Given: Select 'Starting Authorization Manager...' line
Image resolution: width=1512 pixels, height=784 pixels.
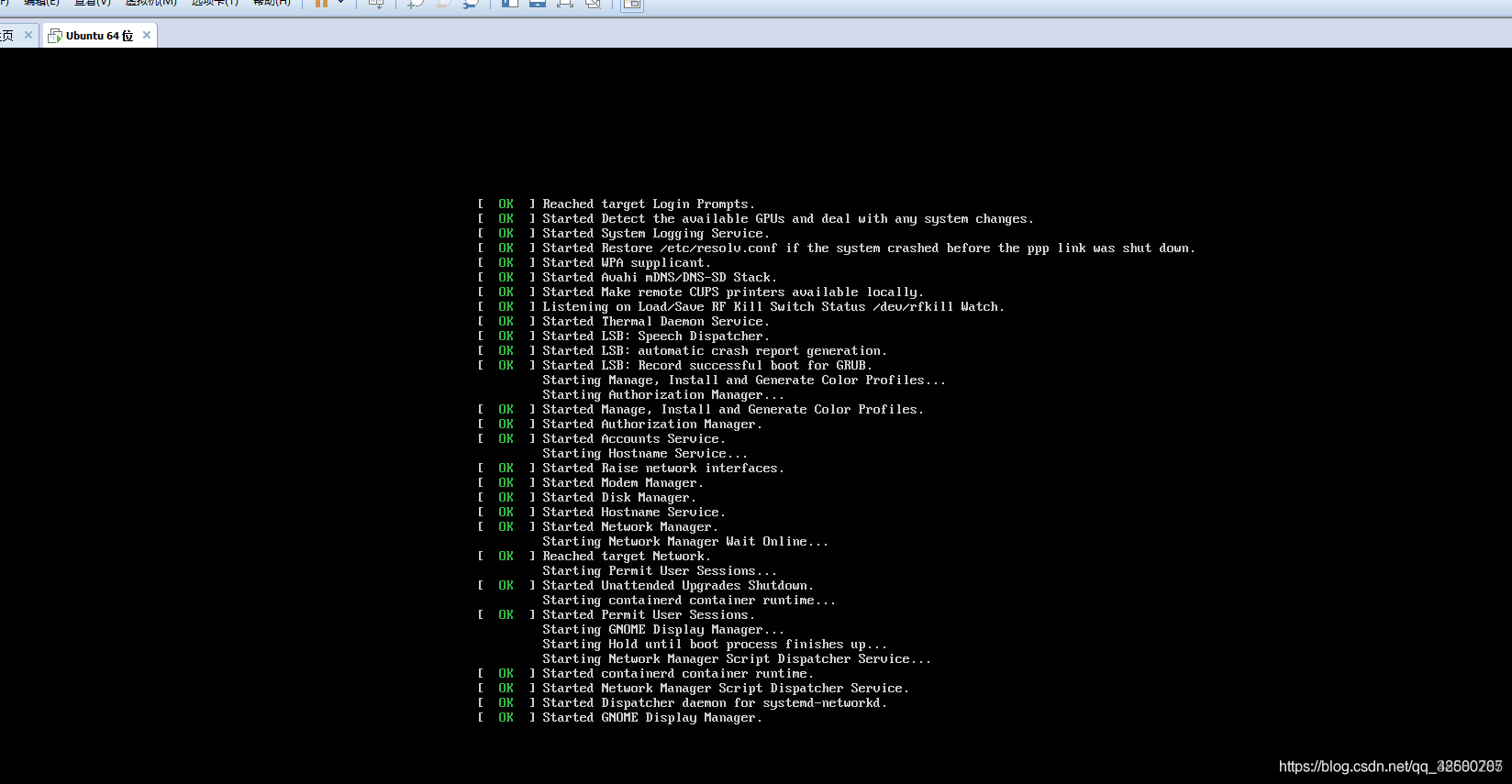Looking at the screenshot, I should coord(663,394).
